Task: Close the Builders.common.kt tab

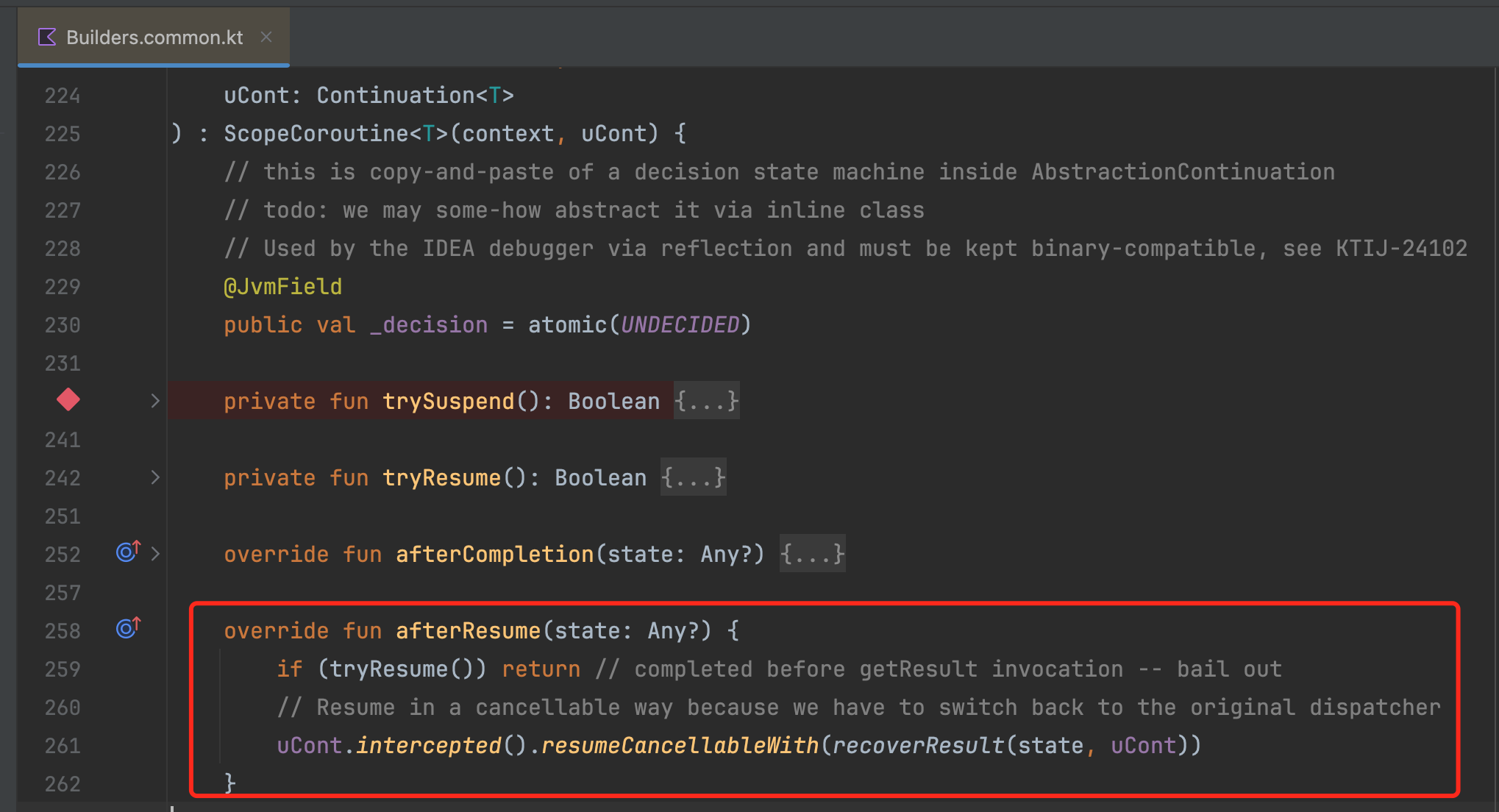Action: (x=266, y=37)
